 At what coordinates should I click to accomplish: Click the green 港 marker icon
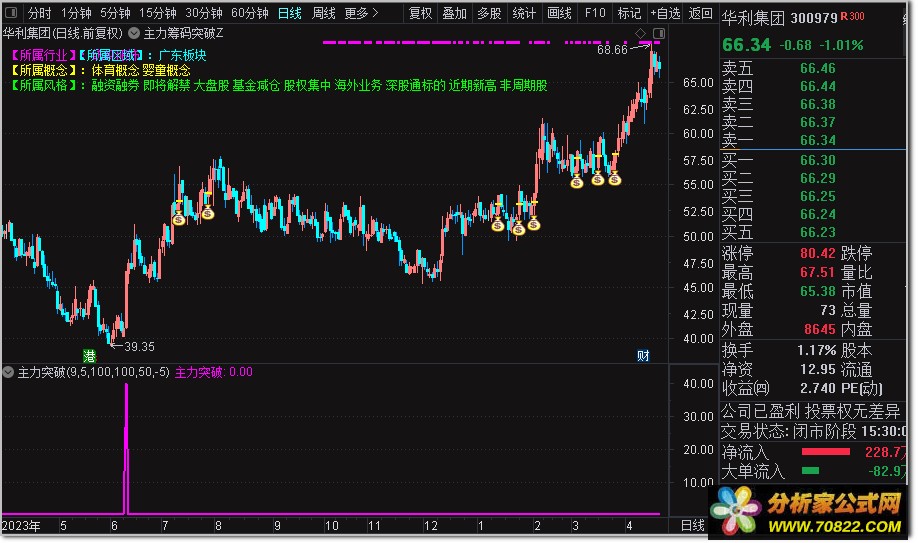[x=89, y=356]
